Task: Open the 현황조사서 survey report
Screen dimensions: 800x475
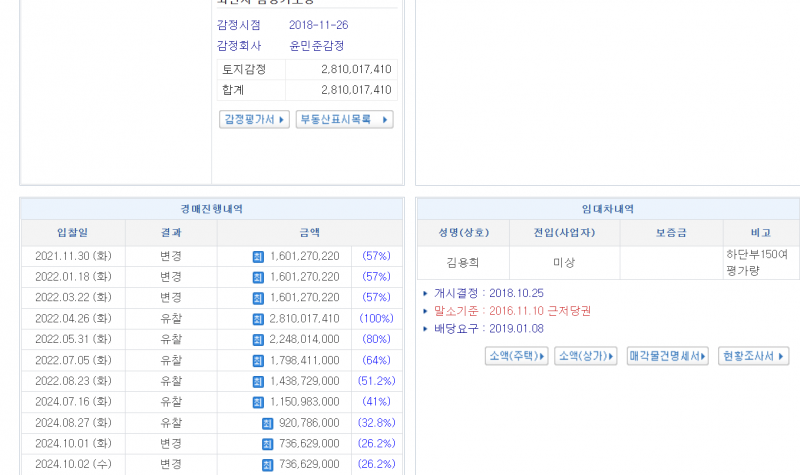Action: (x=753, y=356)
